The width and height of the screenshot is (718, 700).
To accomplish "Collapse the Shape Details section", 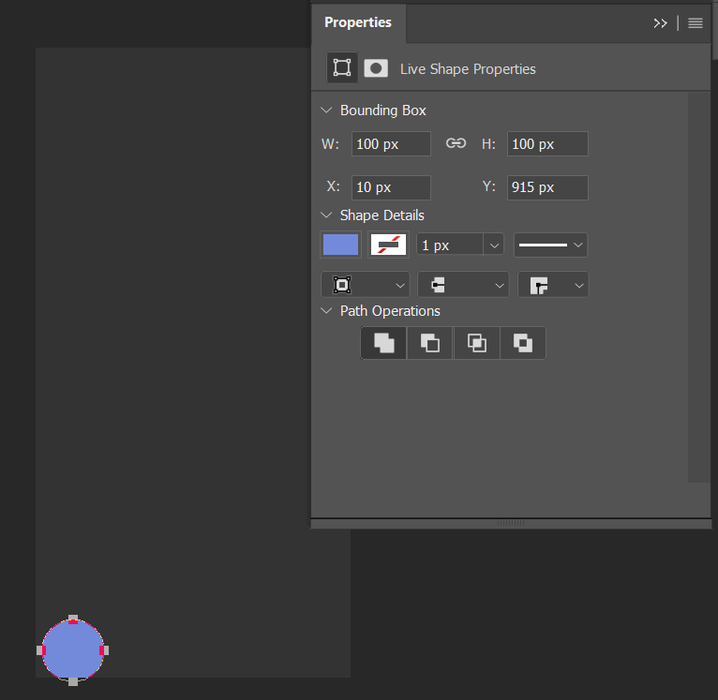I will click(x=326, y=215).
